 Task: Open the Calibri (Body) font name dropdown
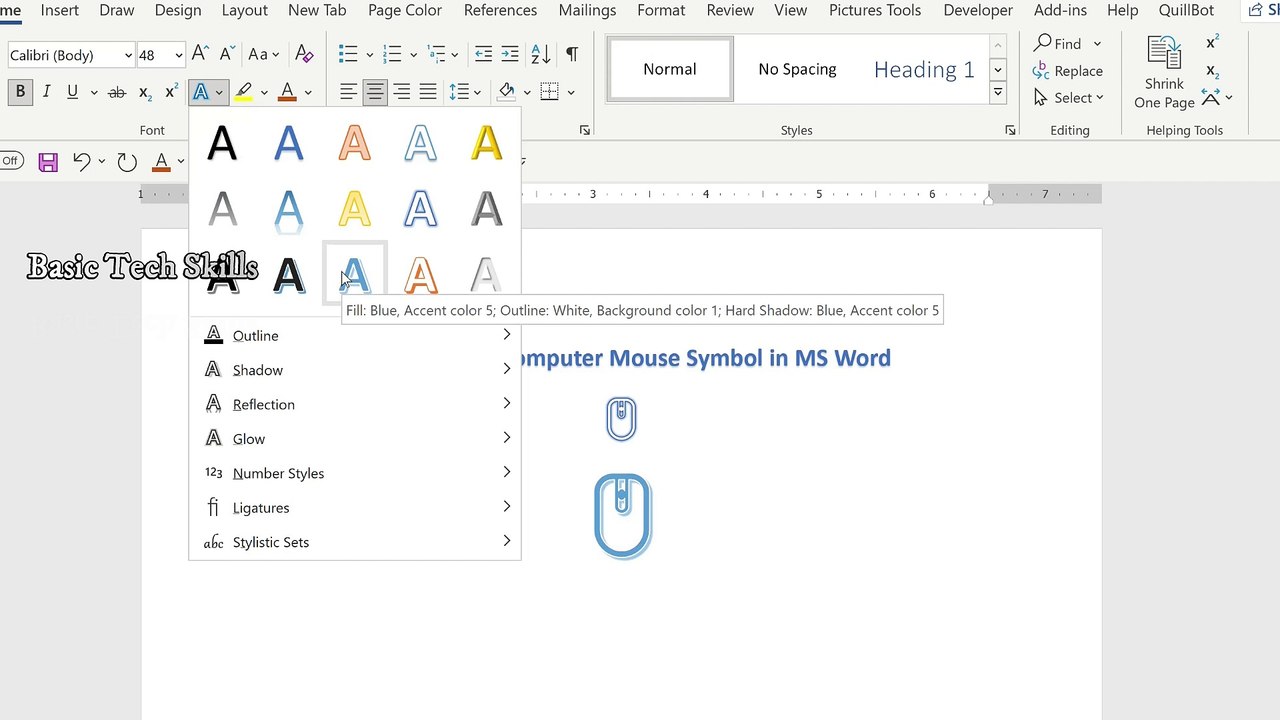click(128, 55)
